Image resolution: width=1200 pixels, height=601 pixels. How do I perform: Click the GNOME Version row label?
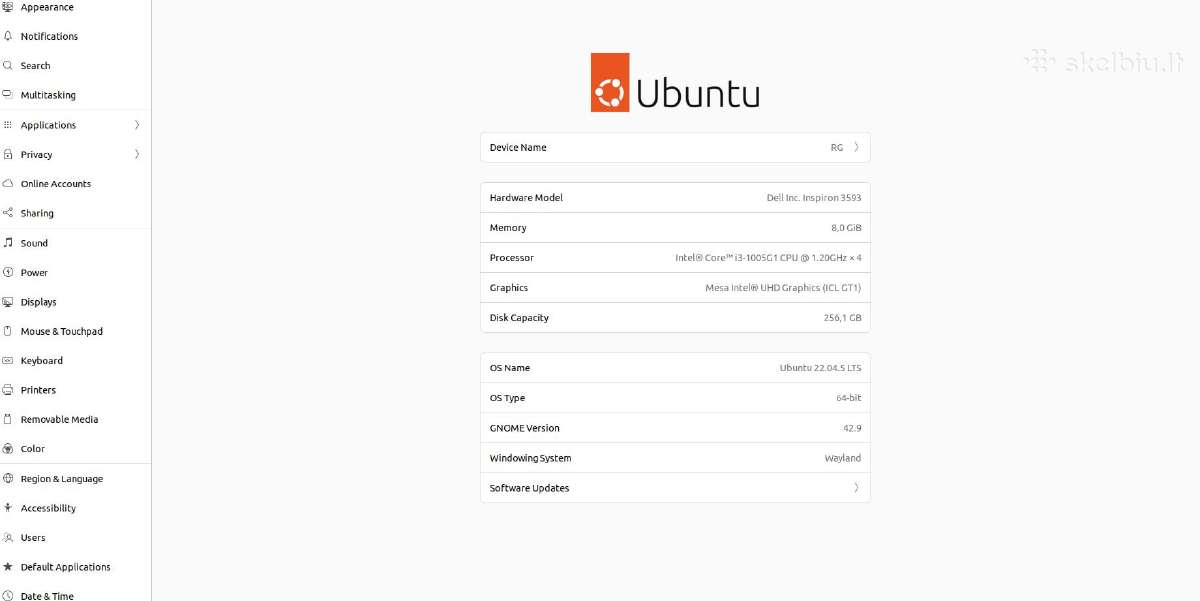click(x=524, y=428)
